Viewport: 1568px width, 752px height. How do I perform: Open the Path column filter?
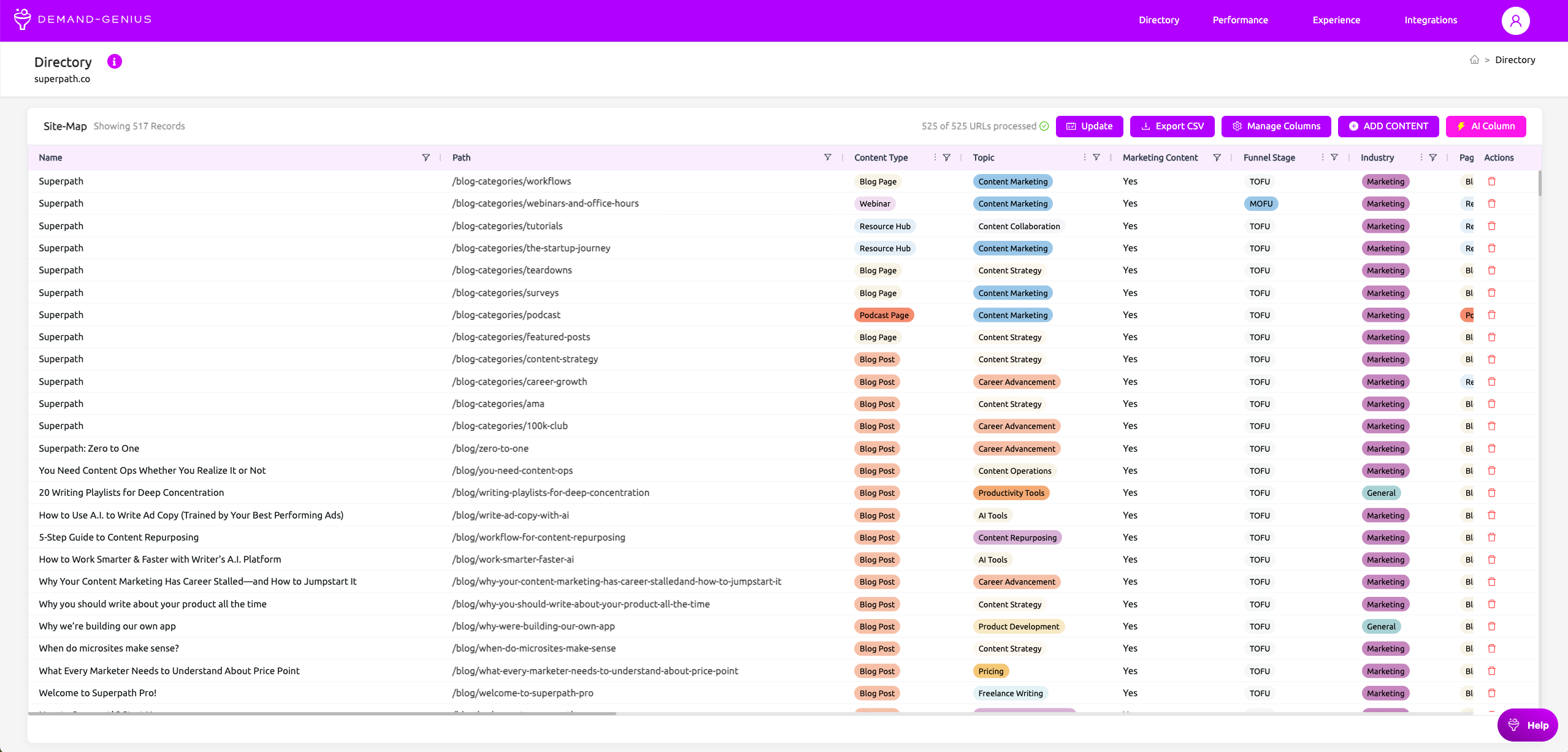(828, 158)
